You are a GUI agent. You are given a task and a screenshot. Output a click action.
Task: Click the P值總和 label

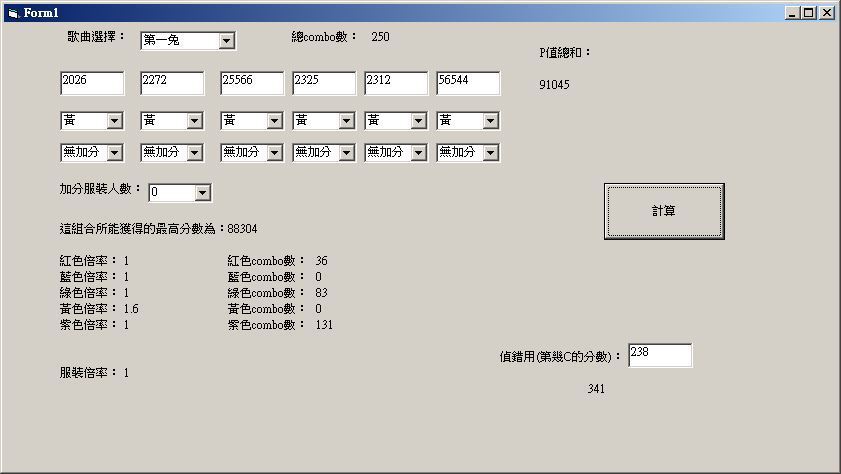[565, 53]
